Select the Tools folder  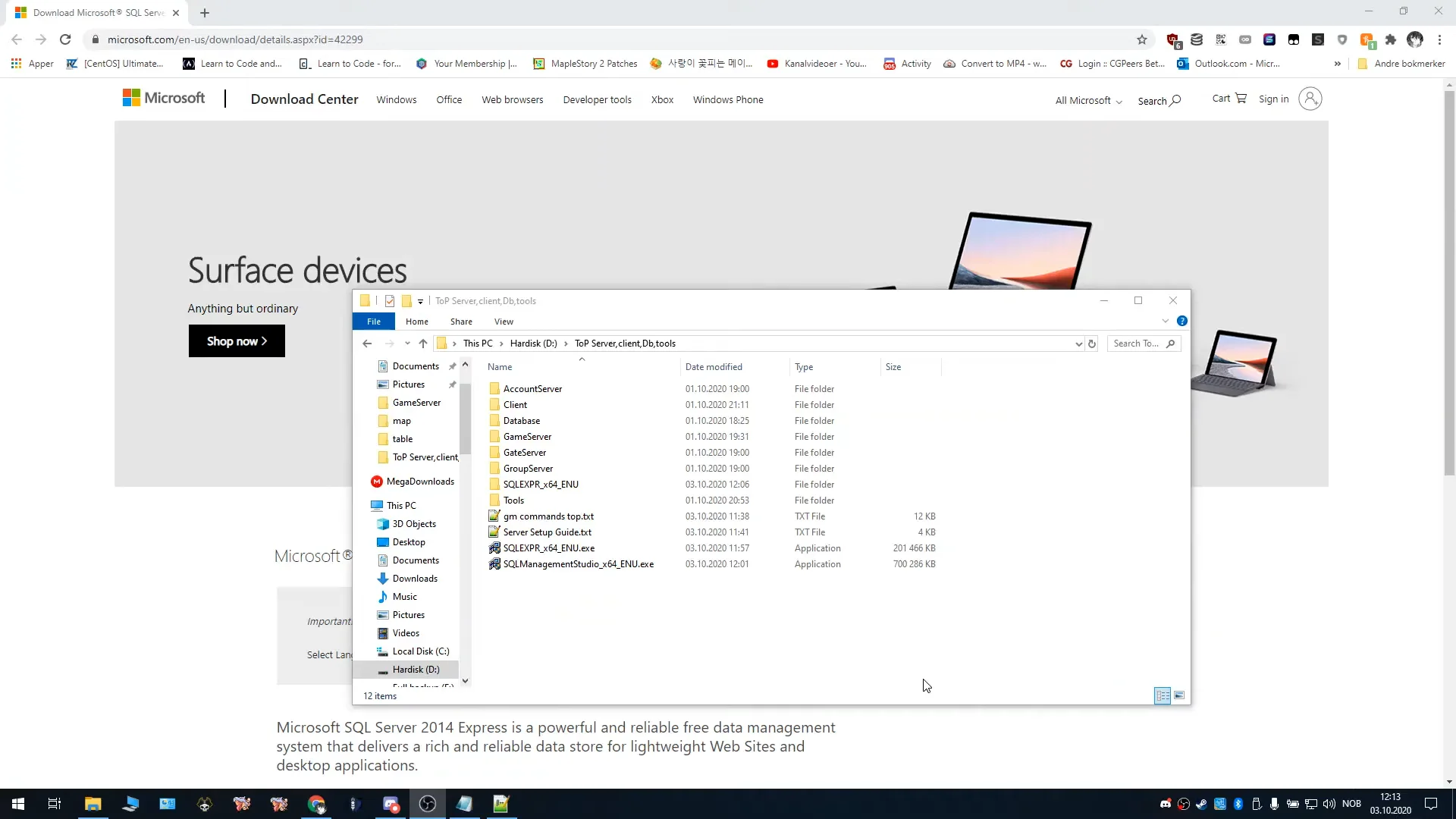[x=513, y=500]
